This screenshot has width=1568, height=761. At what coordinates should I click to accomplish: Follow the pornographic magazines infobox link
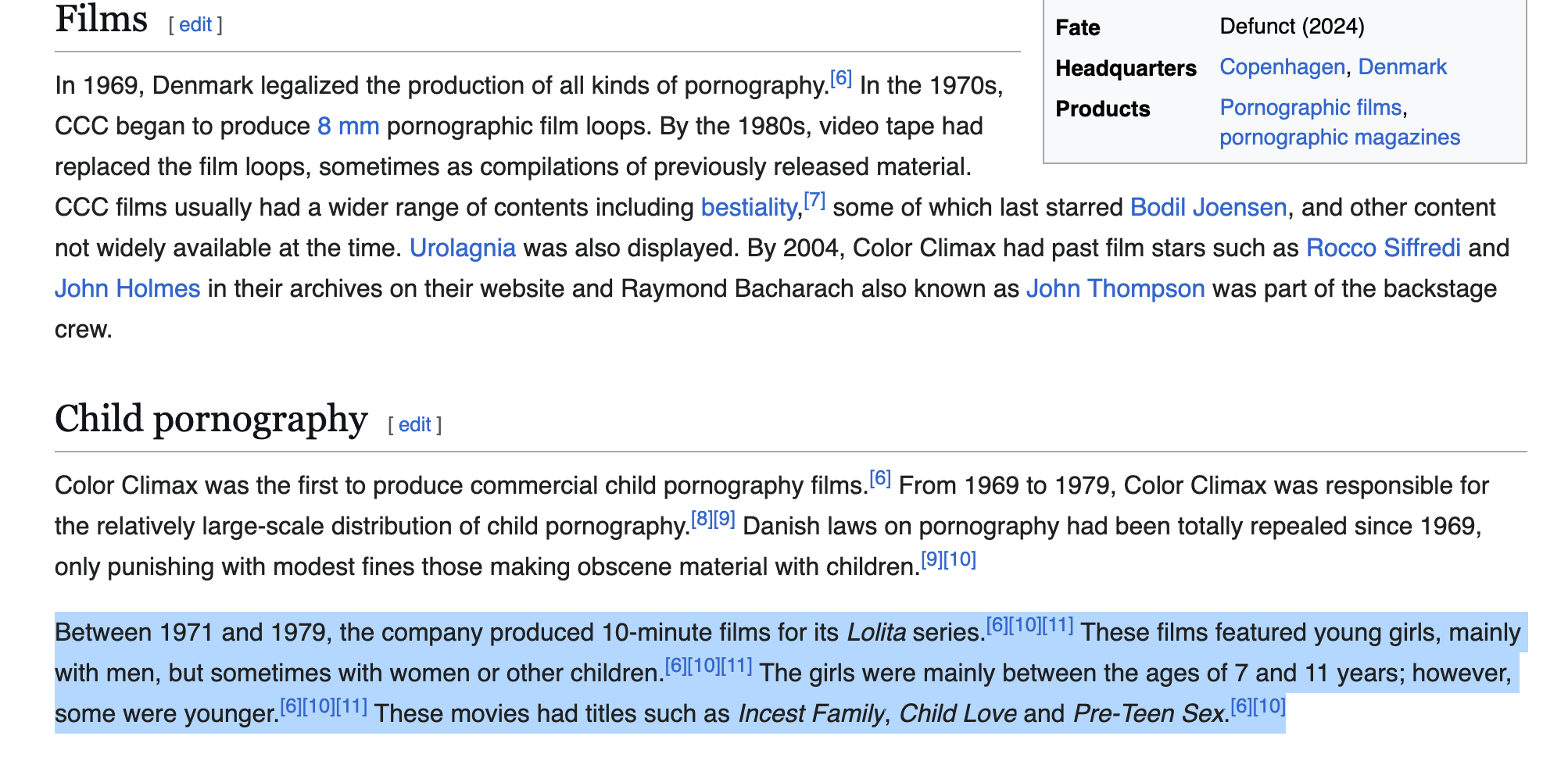coord(1340,137)
